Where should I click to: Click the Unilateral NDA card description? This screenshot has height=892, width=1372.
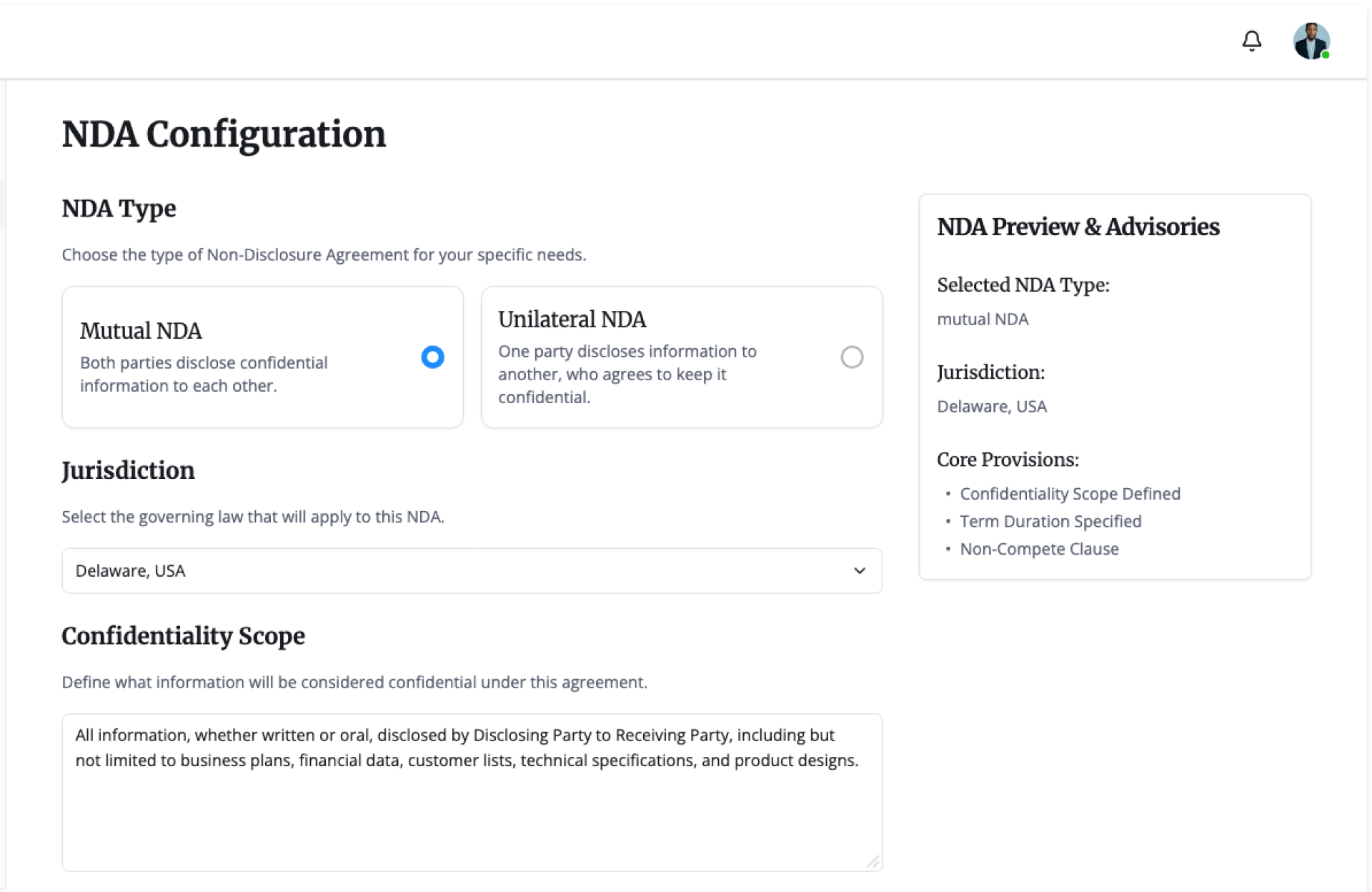627,374
